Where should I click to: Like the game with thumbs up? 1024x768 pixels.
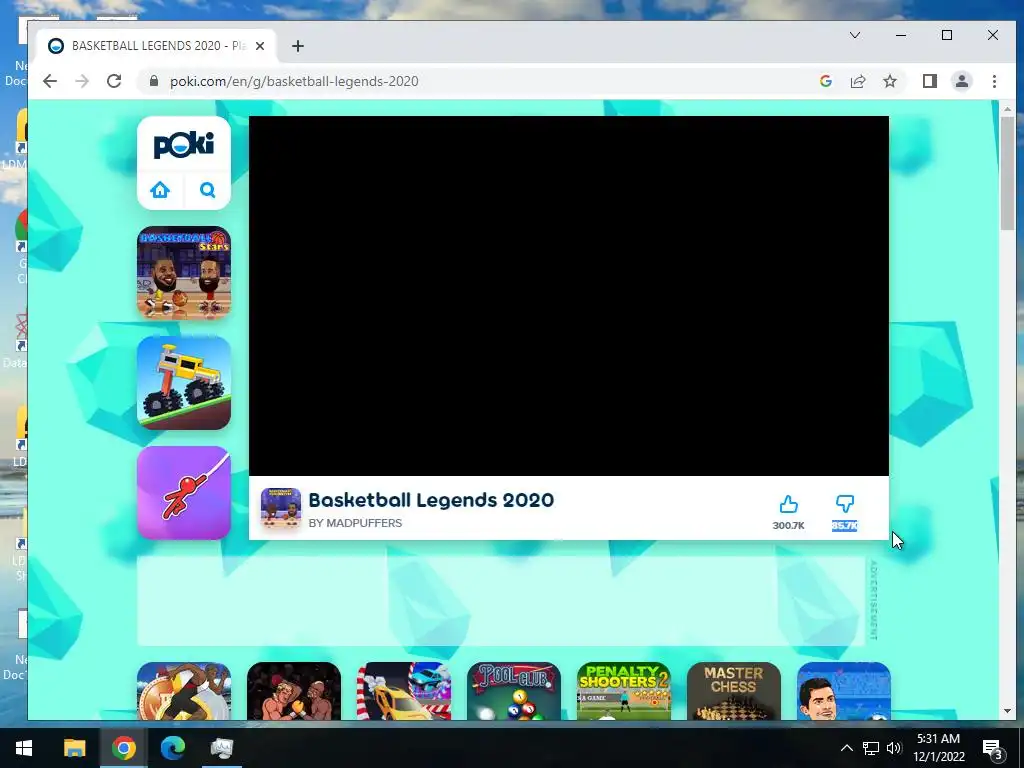click(788, 504)
